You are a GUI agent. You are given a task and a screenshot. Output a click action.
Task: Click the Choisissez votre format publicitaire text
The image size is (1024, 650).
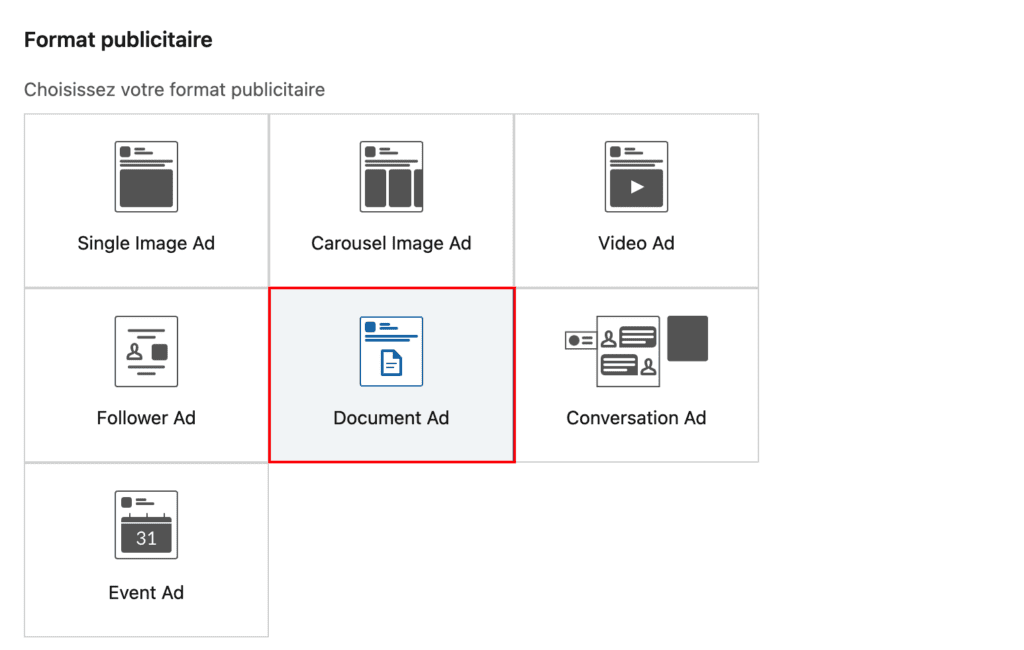coord(174,89)
